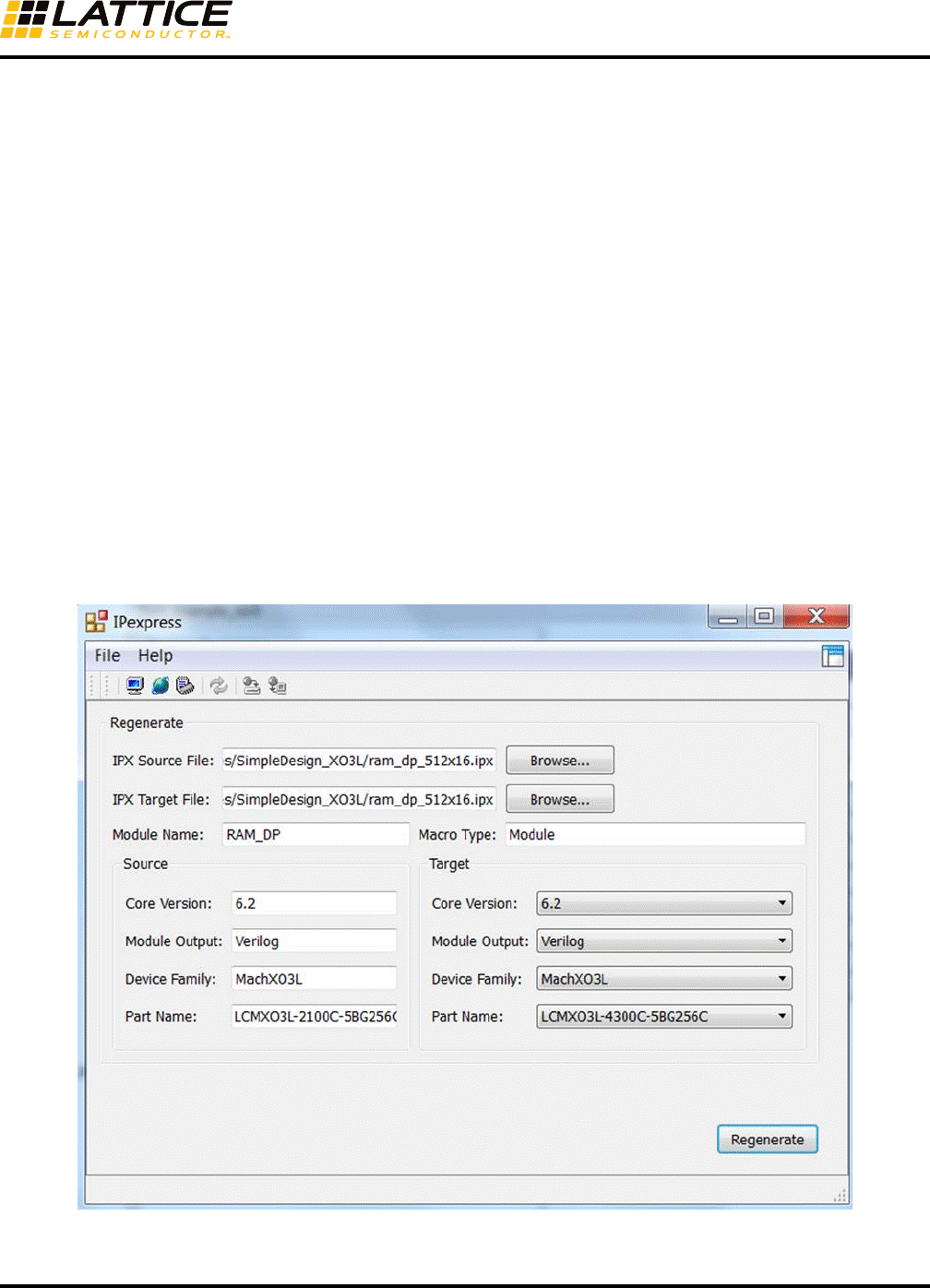Viewport: 930px width, 1288px height.
Task: Click the chip and document toolbar icon
Action: click(185, 686)
